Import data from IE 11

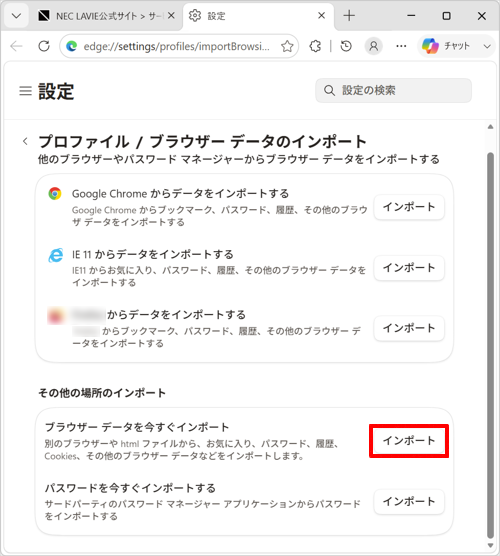[x=409, y=268]
